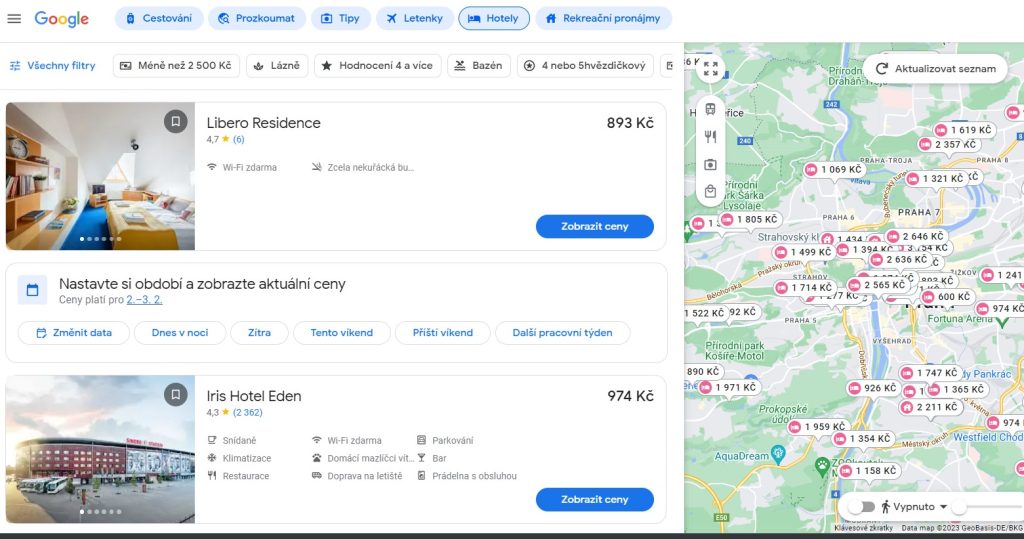Open the Cestování tab

click(159, 18)
